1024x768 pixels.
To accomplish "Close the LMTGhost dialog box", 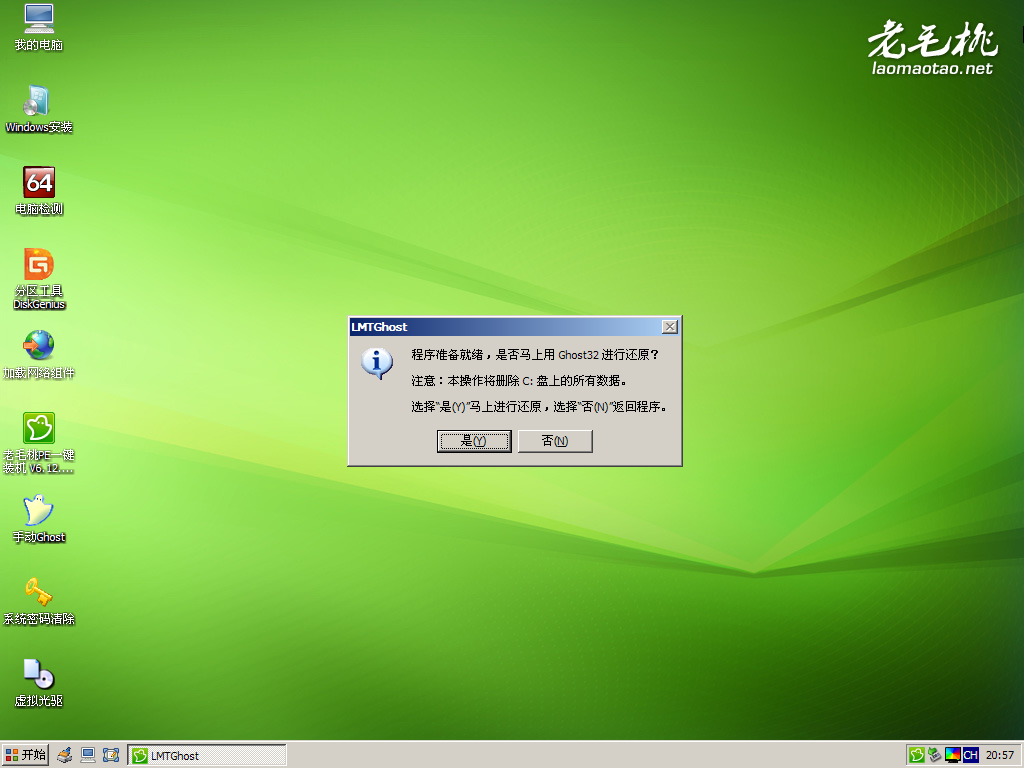I will (x=669, y=327).
